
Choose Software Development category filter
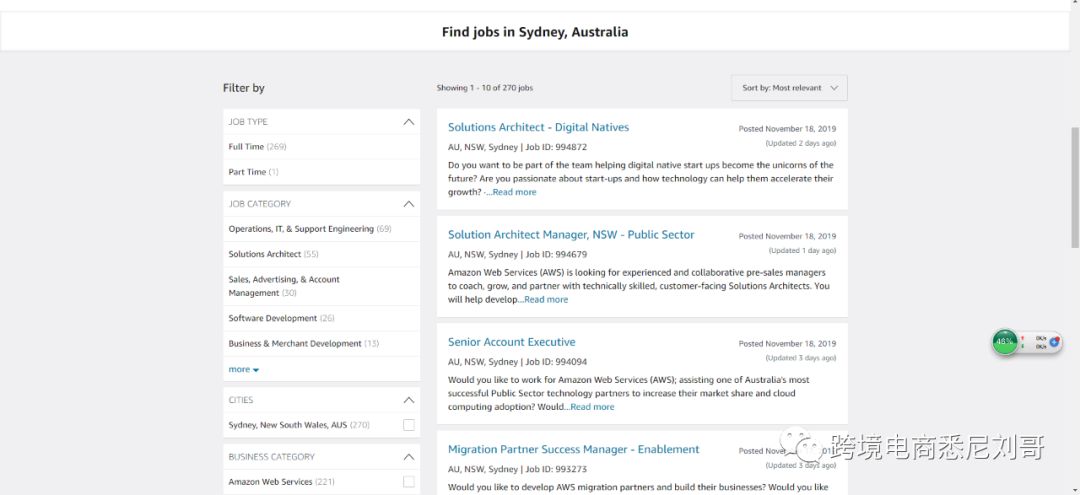pyautogui.click(x=273, y=318)
